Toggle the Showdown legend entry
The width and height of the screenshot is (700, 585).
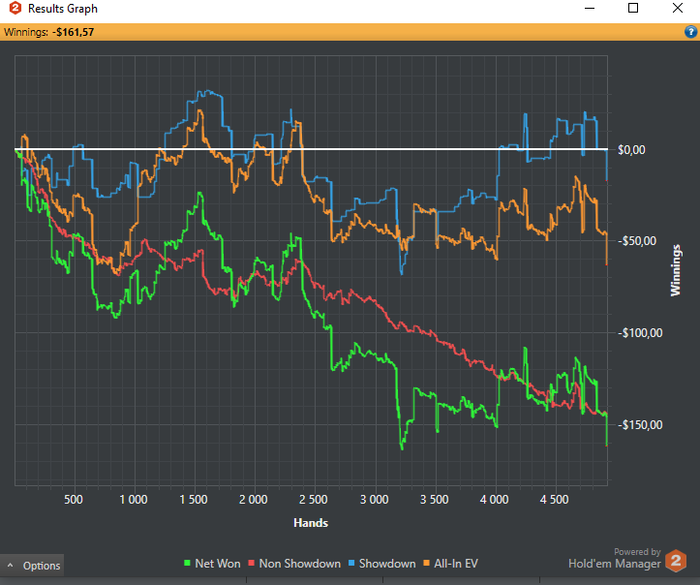(x=382, y=564)
